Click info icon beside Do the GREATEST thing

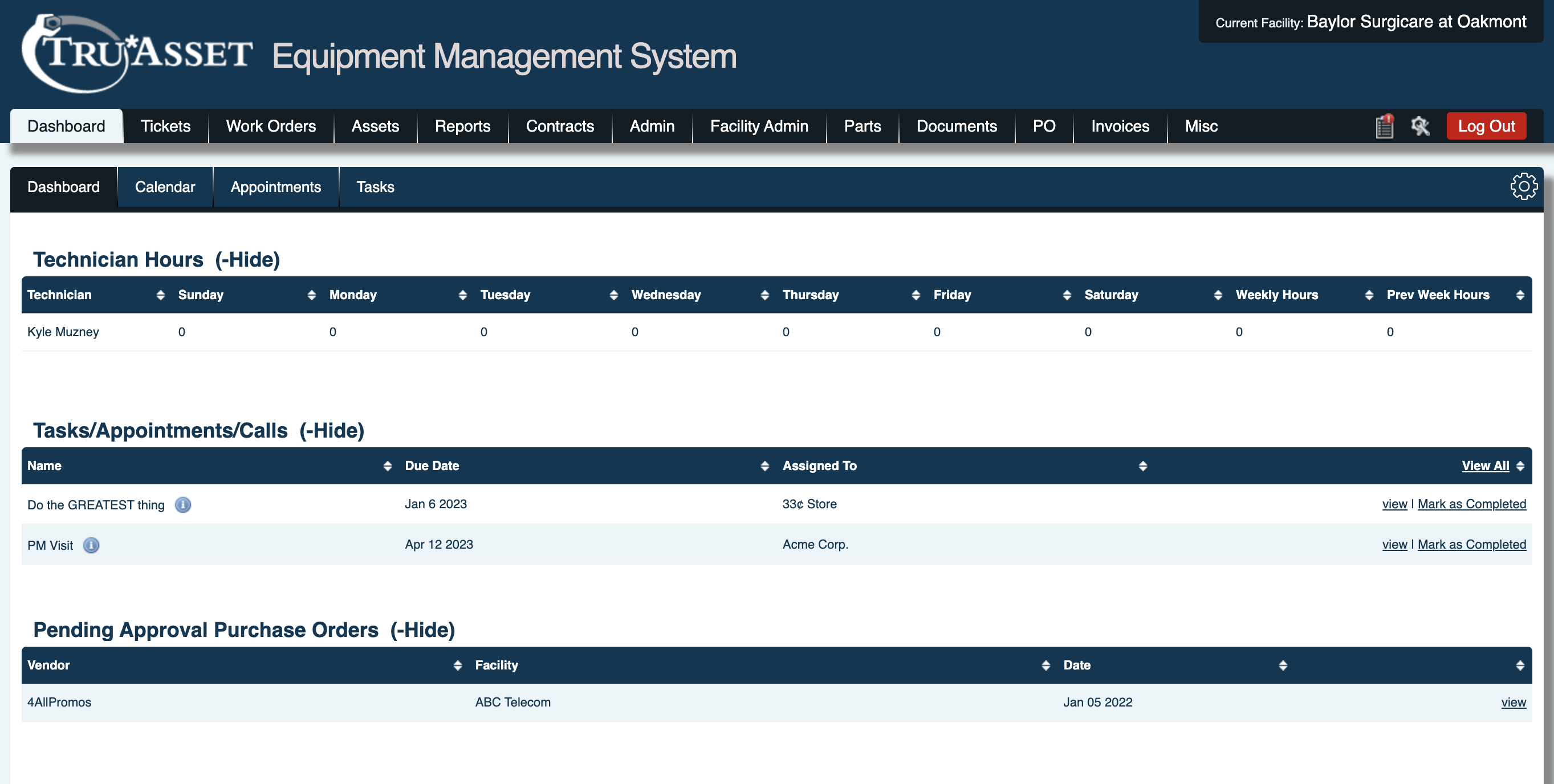183,505
